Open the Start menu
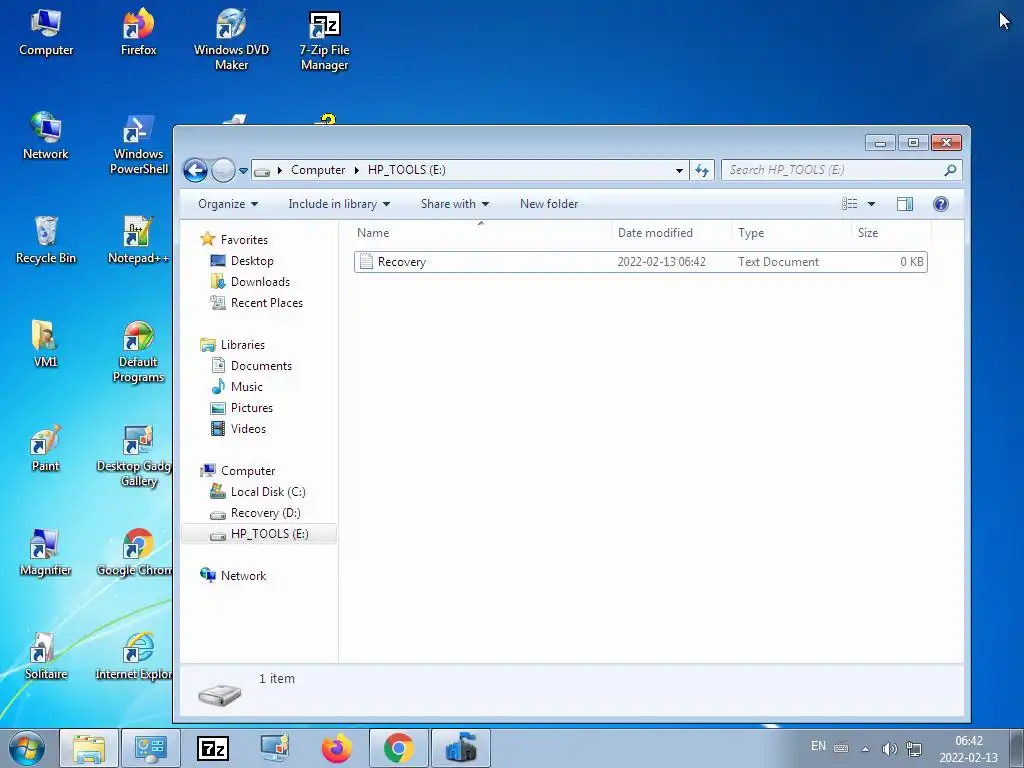1024x768 pixels. point(27,748)
